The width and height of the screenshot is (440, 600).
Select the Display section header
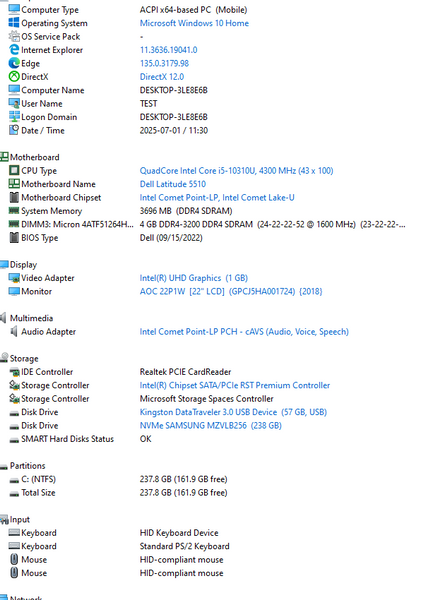(x=23, y=264)
